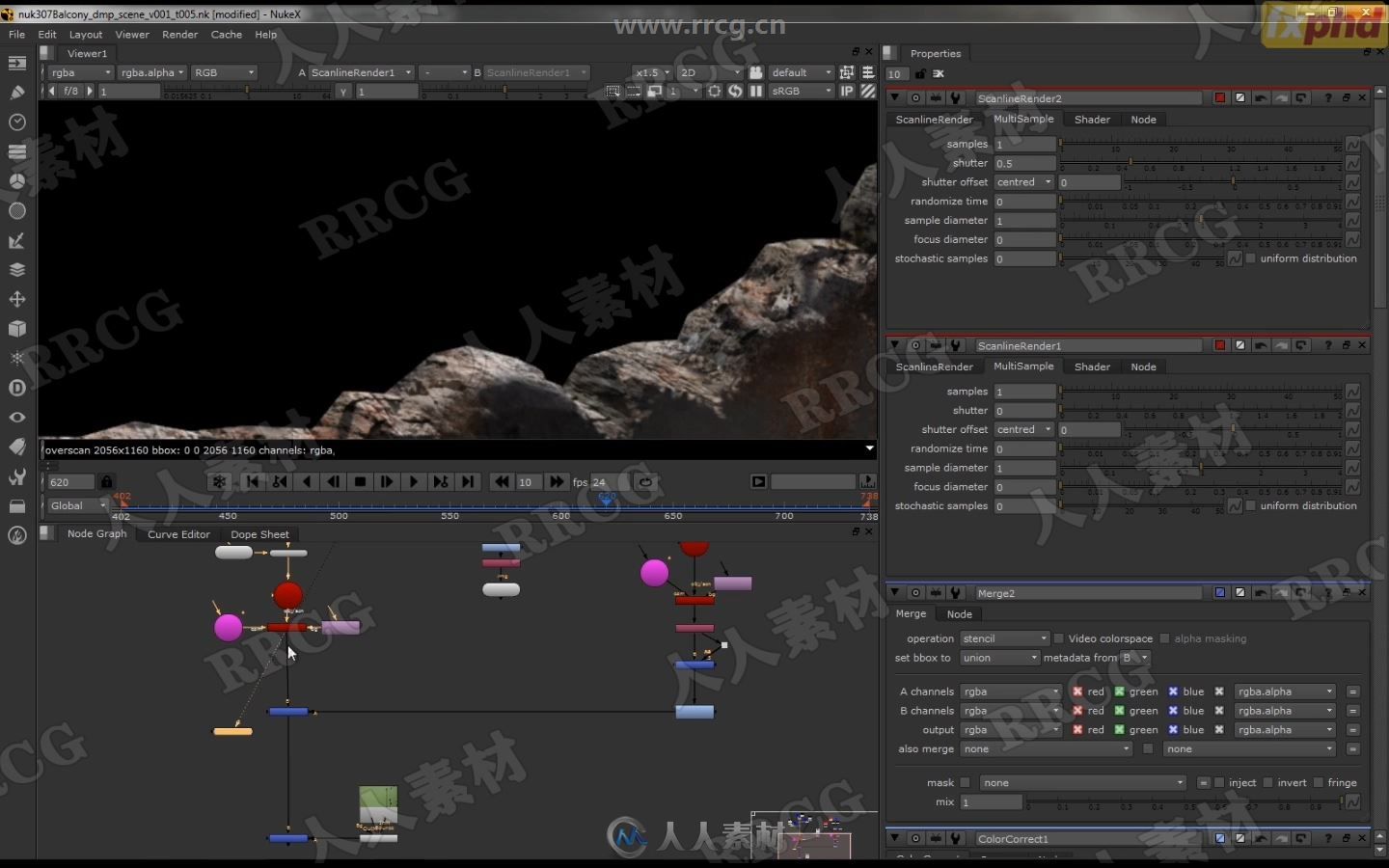The height and width of the screenshot is (868, 1389).
Task: Open Shader tab in ScanlineRender2
Action: [1092, 120]
